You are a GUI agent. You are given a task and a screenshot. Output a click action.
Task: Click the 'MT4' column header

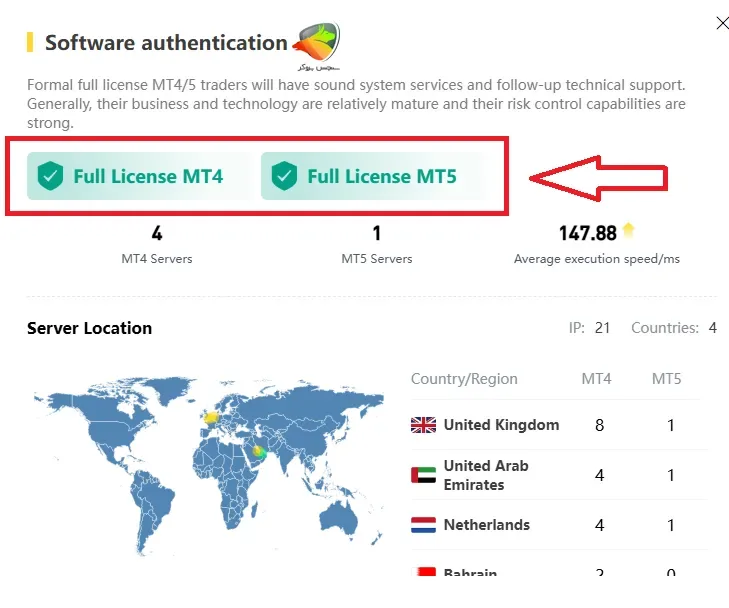coord(596,379)
